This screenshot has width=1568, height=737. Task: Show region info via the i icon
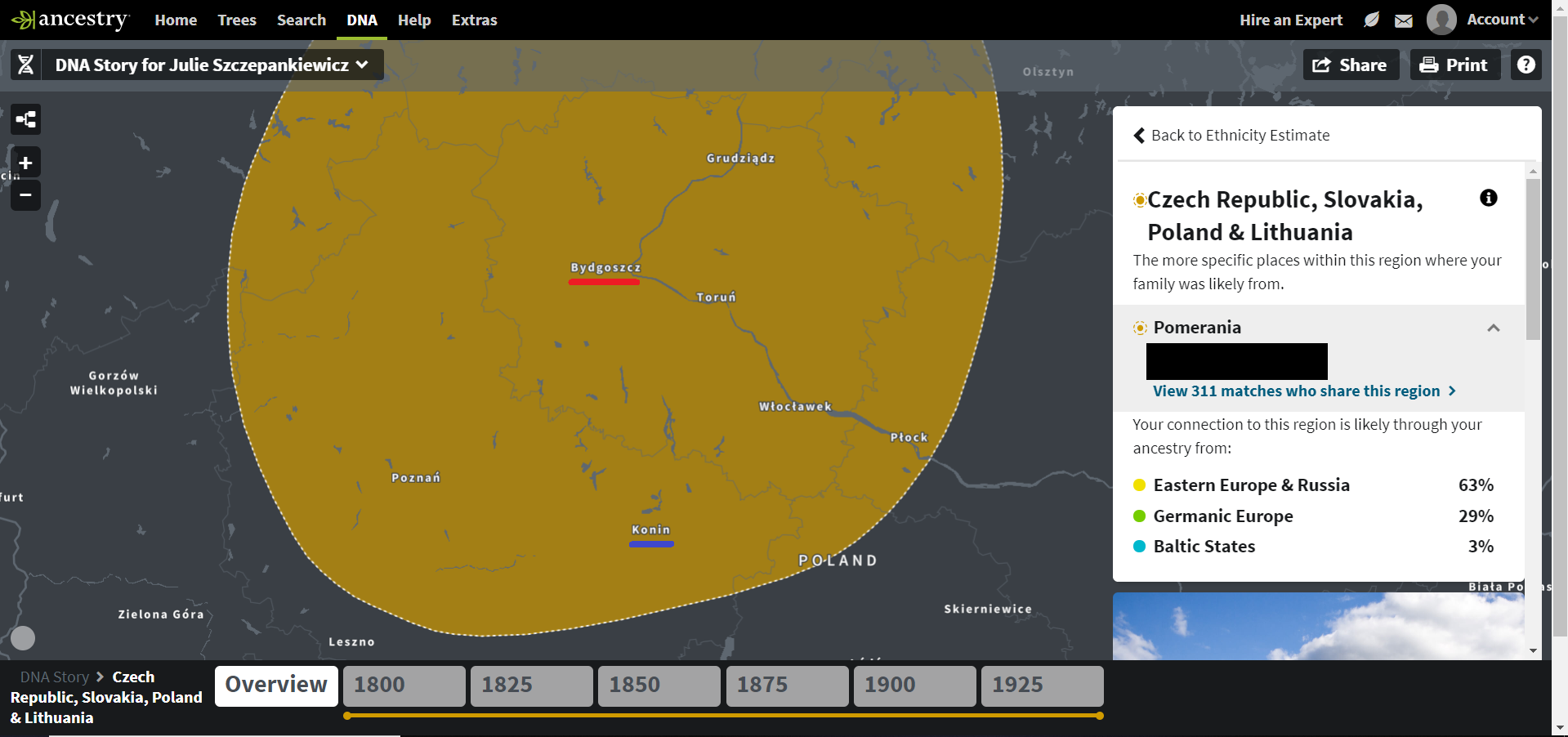1488,198
